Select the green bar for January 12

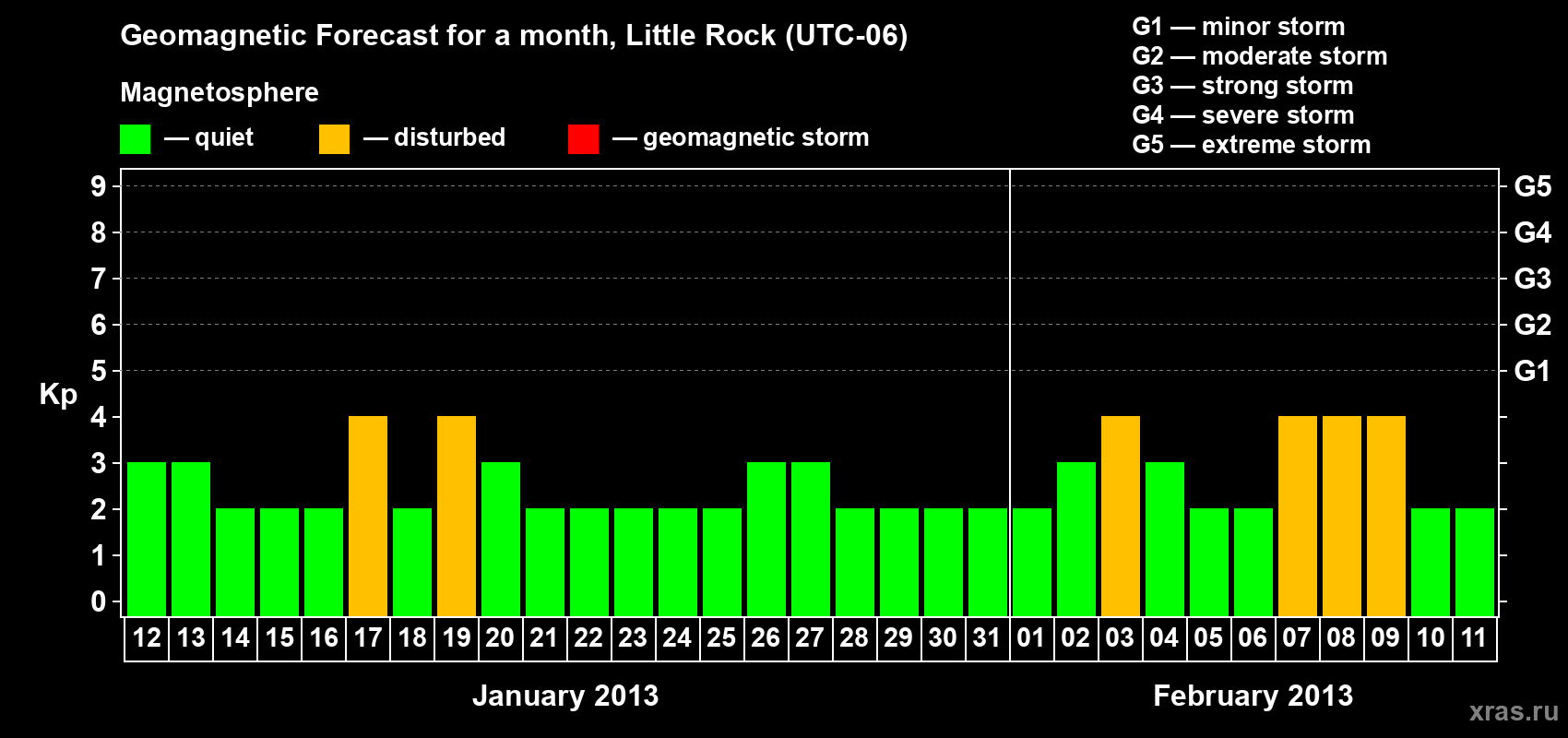click(147, 540)
